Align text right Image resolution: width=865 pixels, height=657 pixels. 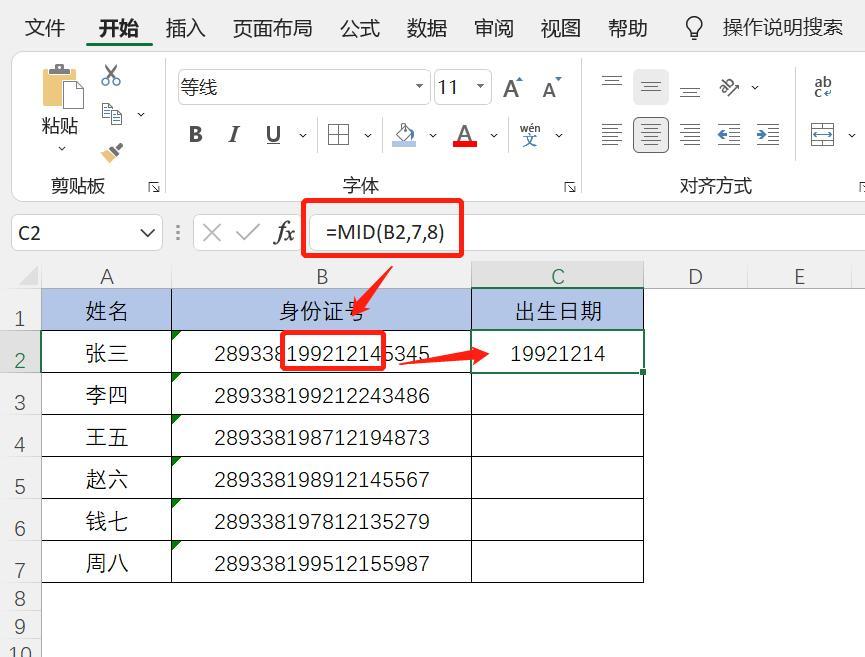[690, 135]
